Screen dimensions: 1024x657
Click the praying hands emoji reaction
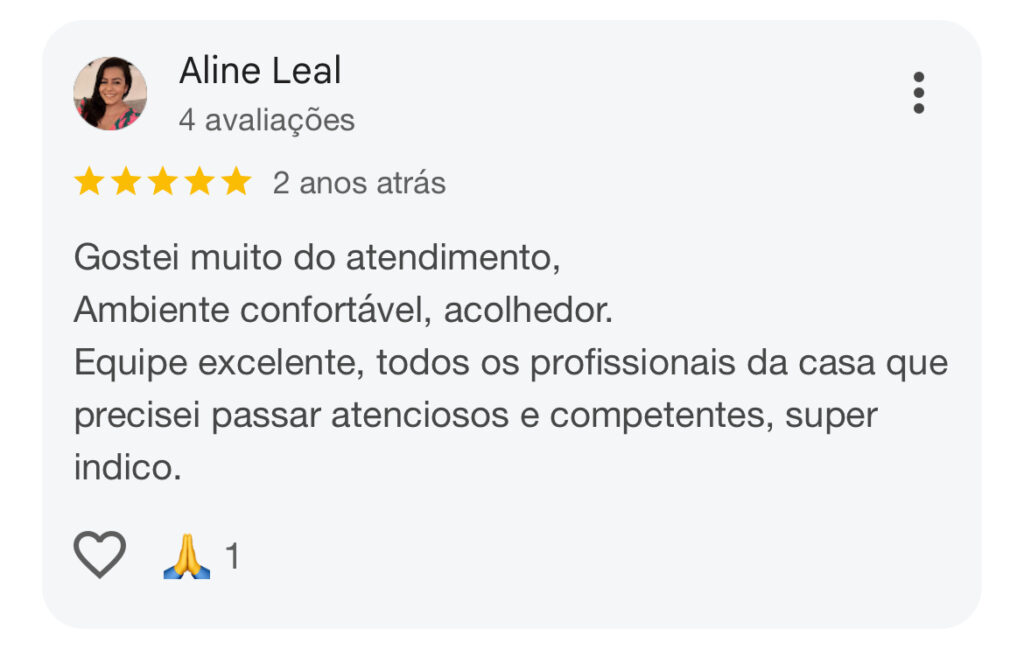pos(187,556)
